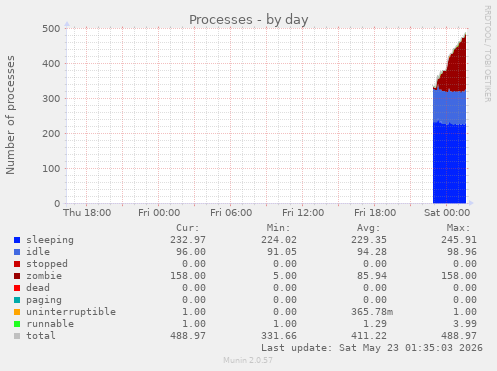Click the total legend color swatch
The width and height of the screenshot is (497, 371).
click(17, 336)
